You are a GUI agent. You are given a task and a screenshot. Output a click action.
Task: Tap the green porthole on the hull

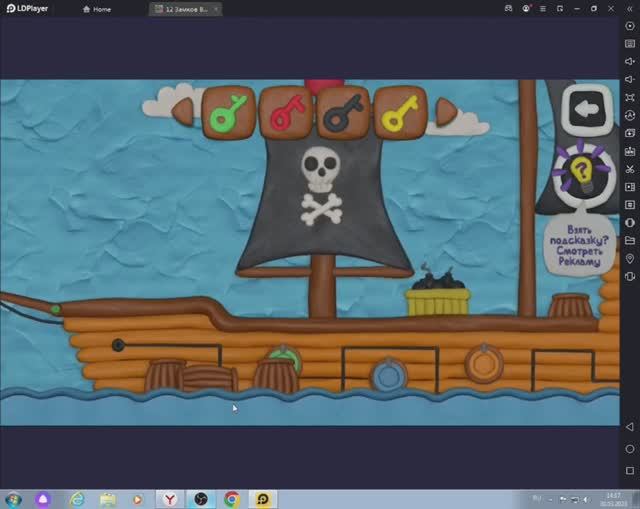pos(286,357)
